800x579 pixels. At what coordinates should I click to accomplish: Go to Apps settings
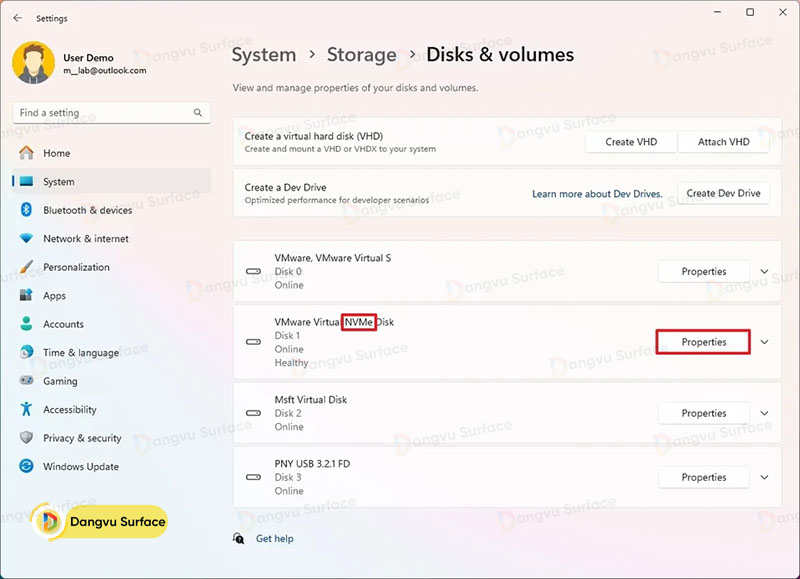[x=55, y=295]
